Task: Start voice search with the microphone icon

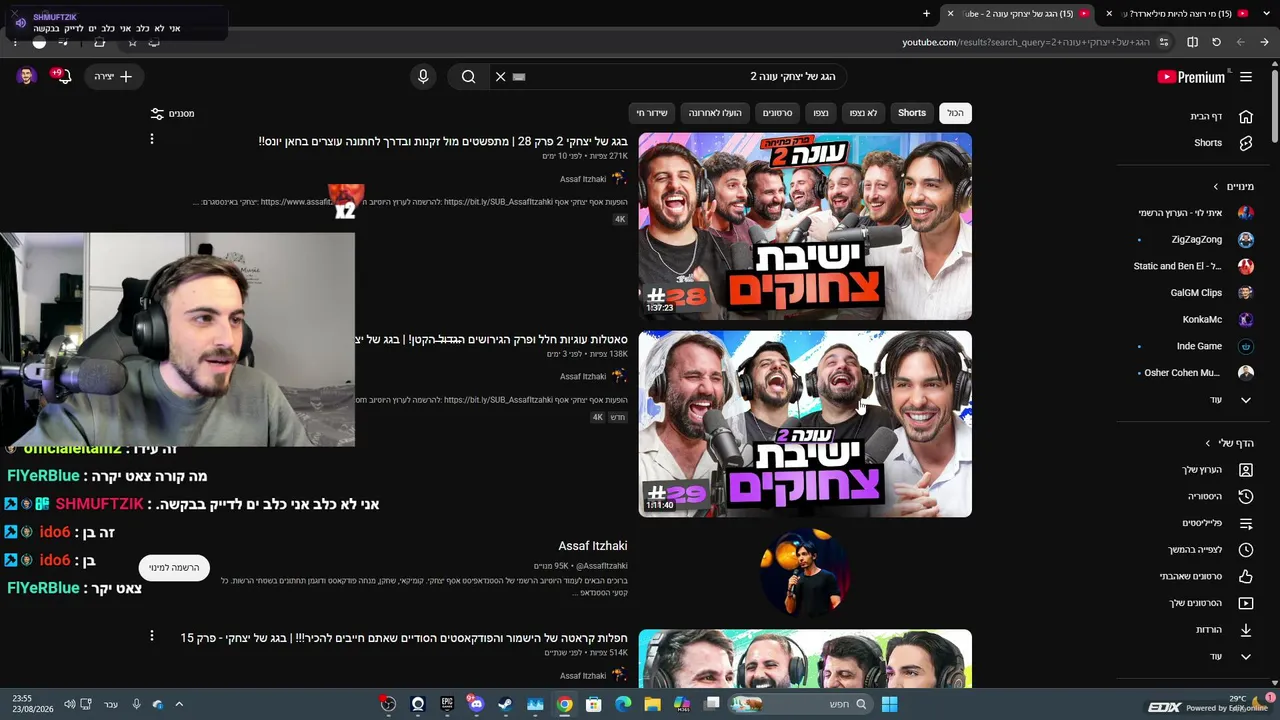Action: (423, 77)
